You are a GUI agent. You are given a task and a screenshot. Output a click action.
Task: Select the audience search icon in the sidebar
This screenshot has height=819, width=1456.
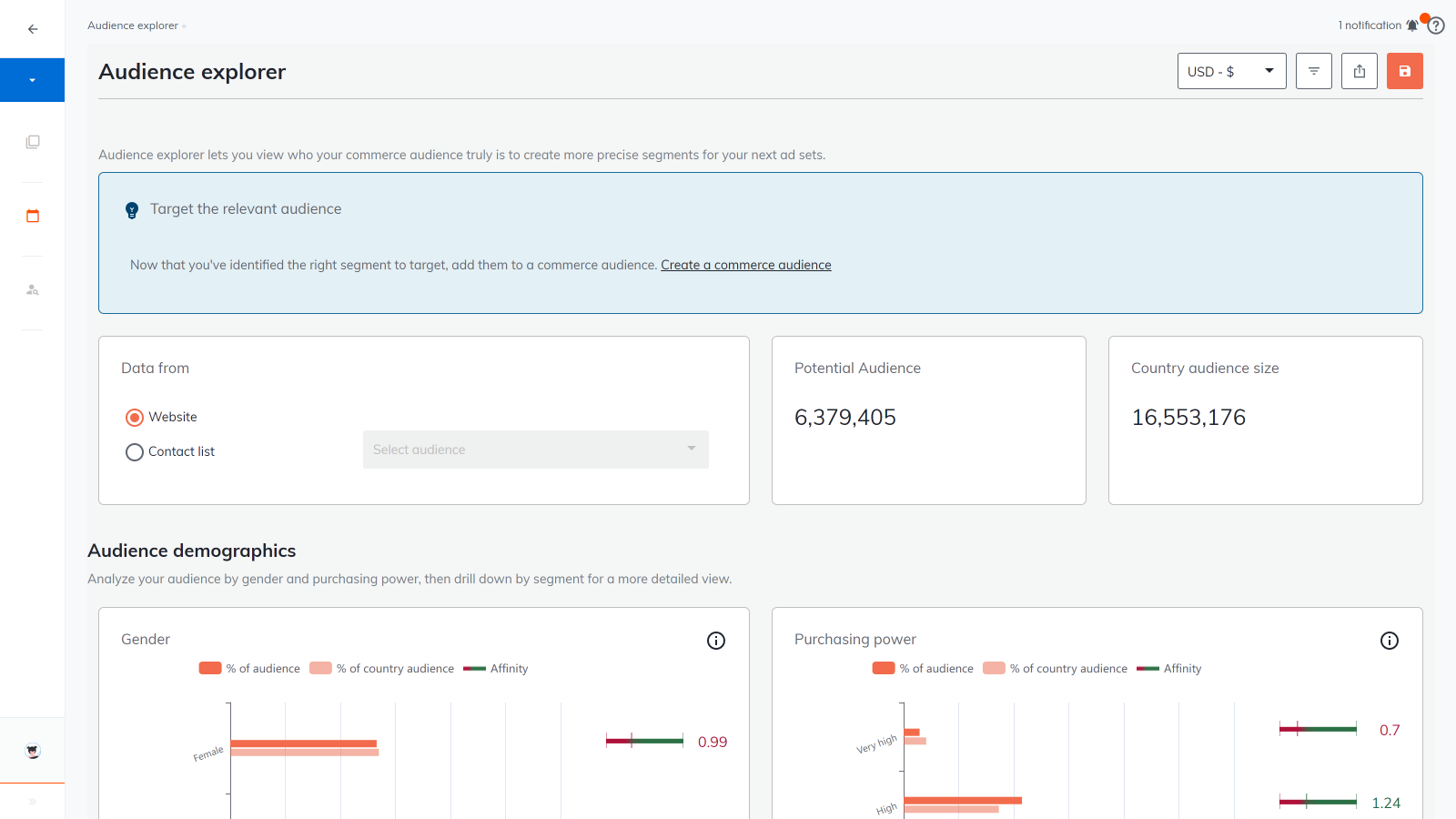click(33, 289)
